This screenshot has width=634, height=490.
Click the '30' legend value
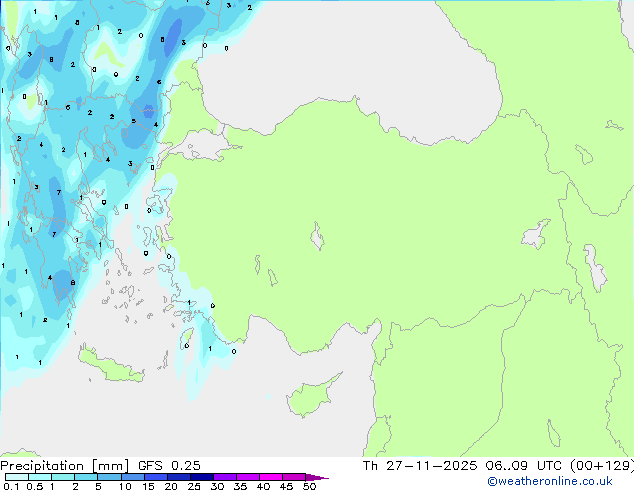(x=217, y=486)
